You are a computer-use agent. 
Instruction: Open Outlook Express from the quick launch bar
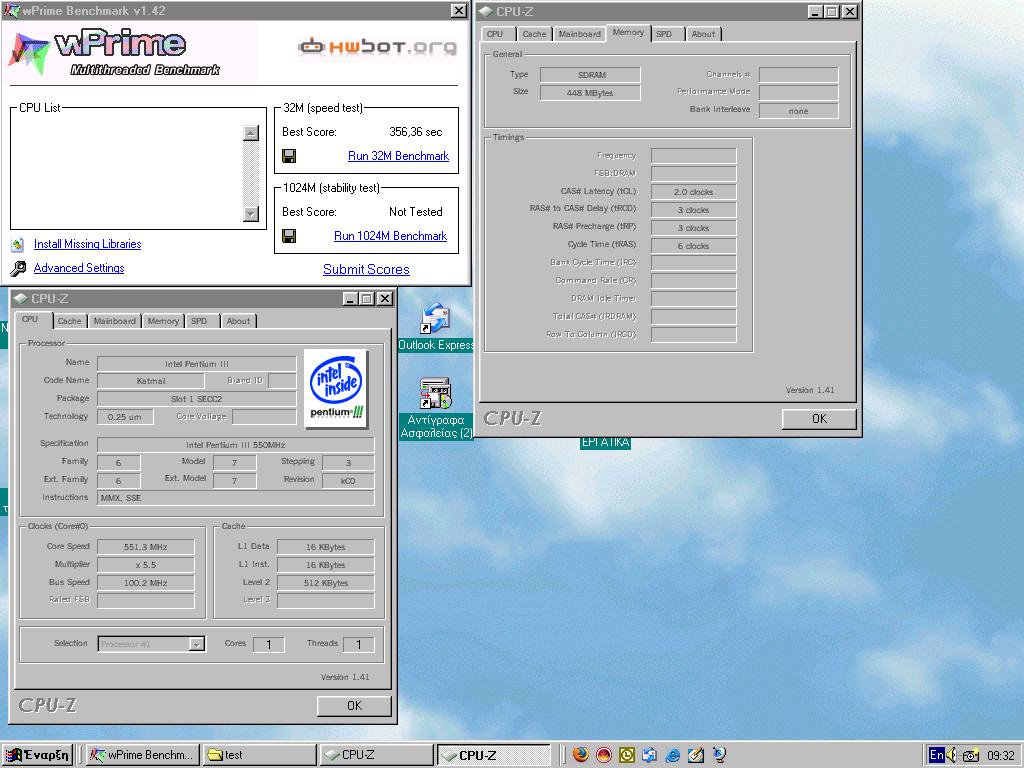pyautogui.click(x=649, y=755)
